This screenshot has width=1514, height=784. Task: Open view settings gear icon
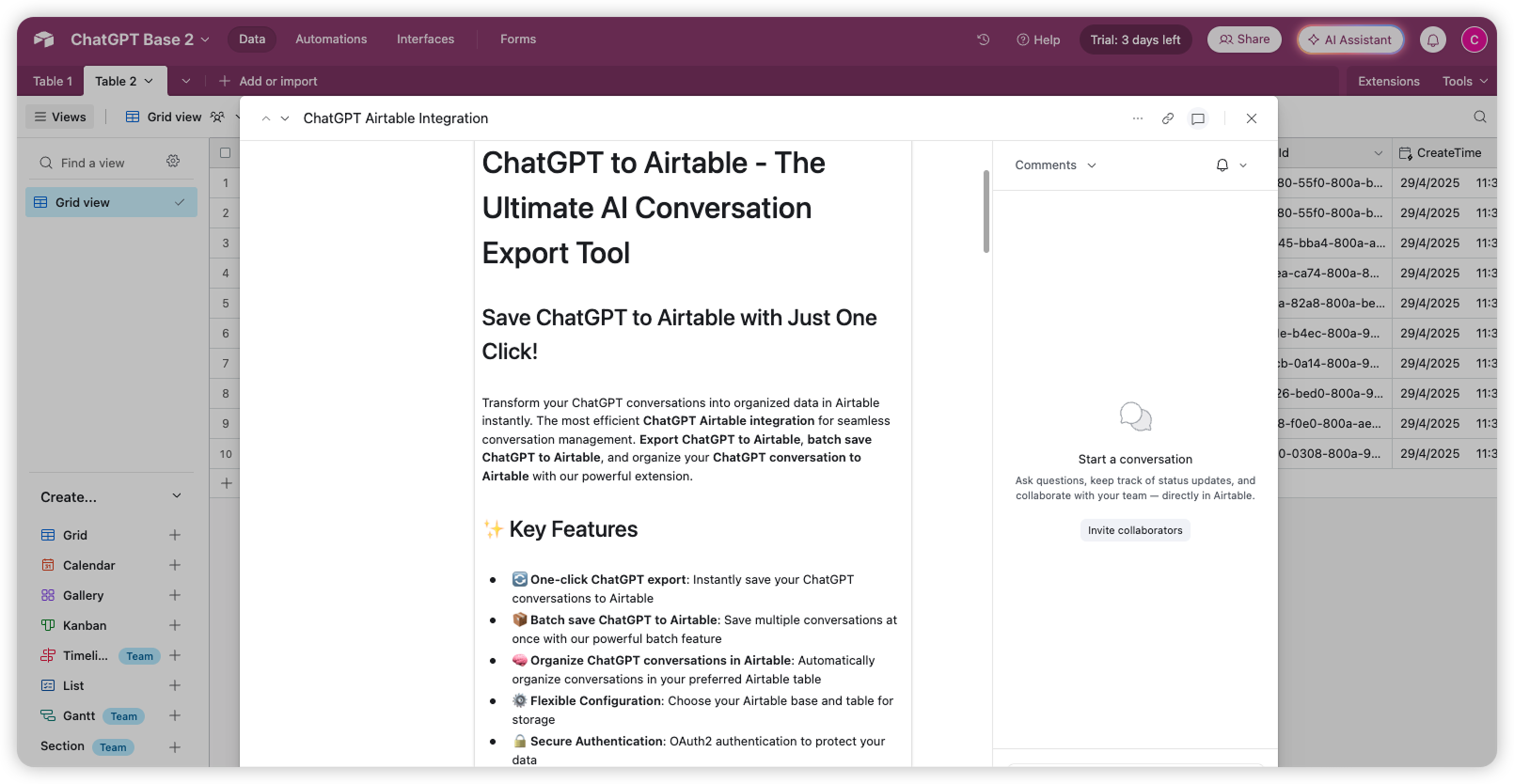click(x=173, y=162)
